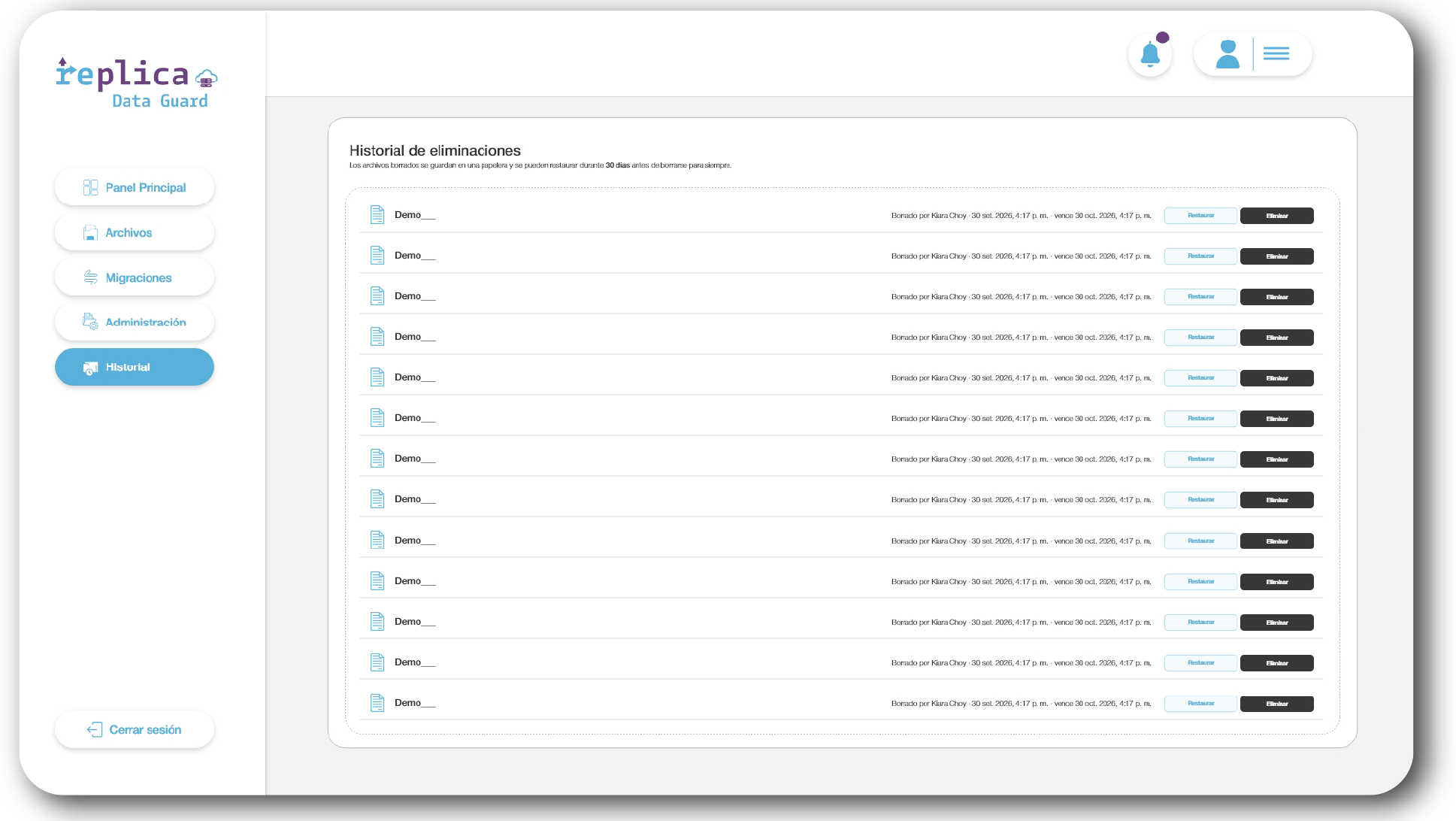
Task: Click Eliminar on the second Demo row
Action: click(x=1276, y=256)
